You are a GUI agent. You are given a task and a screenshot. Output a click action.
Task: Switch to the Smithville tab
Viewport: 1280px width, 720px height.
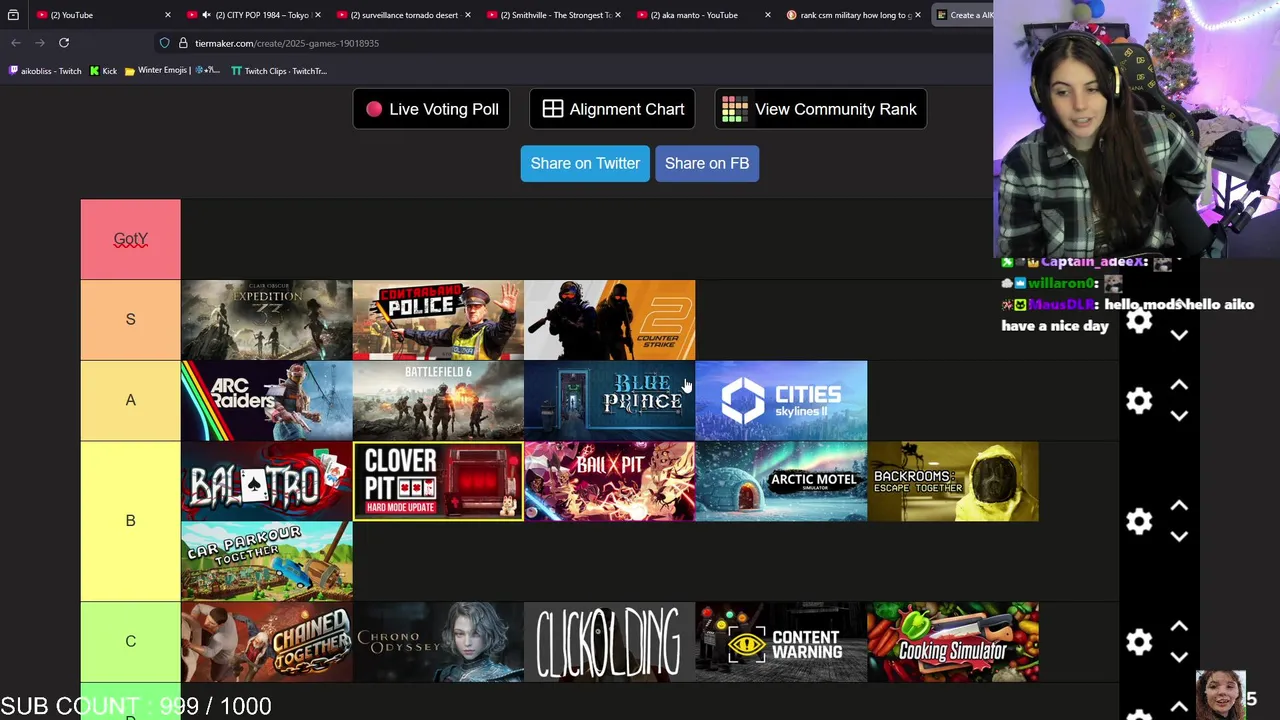pyautogui.click(x=555, y=15)
